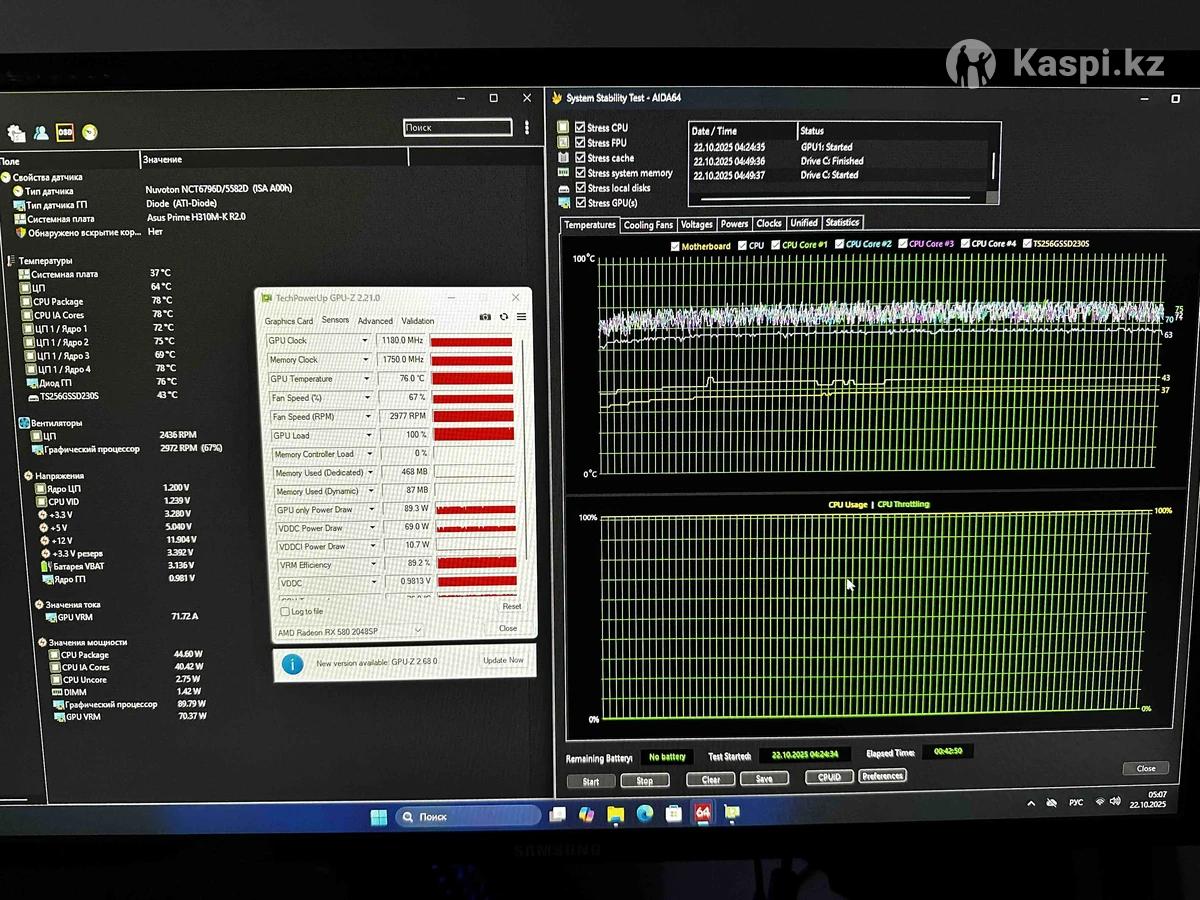
Task: Enable the Log to file checkbox
Action: pos(285,611)
